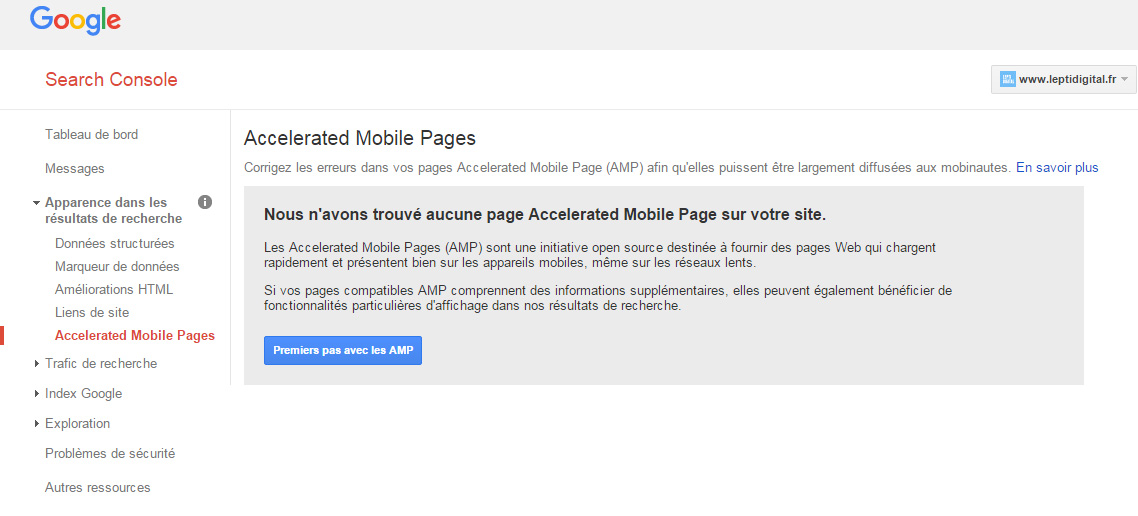This screenshot has height=516, width=1138.
Task: Click the leptidigital site favicon
Action: (x=1007, y=80)
